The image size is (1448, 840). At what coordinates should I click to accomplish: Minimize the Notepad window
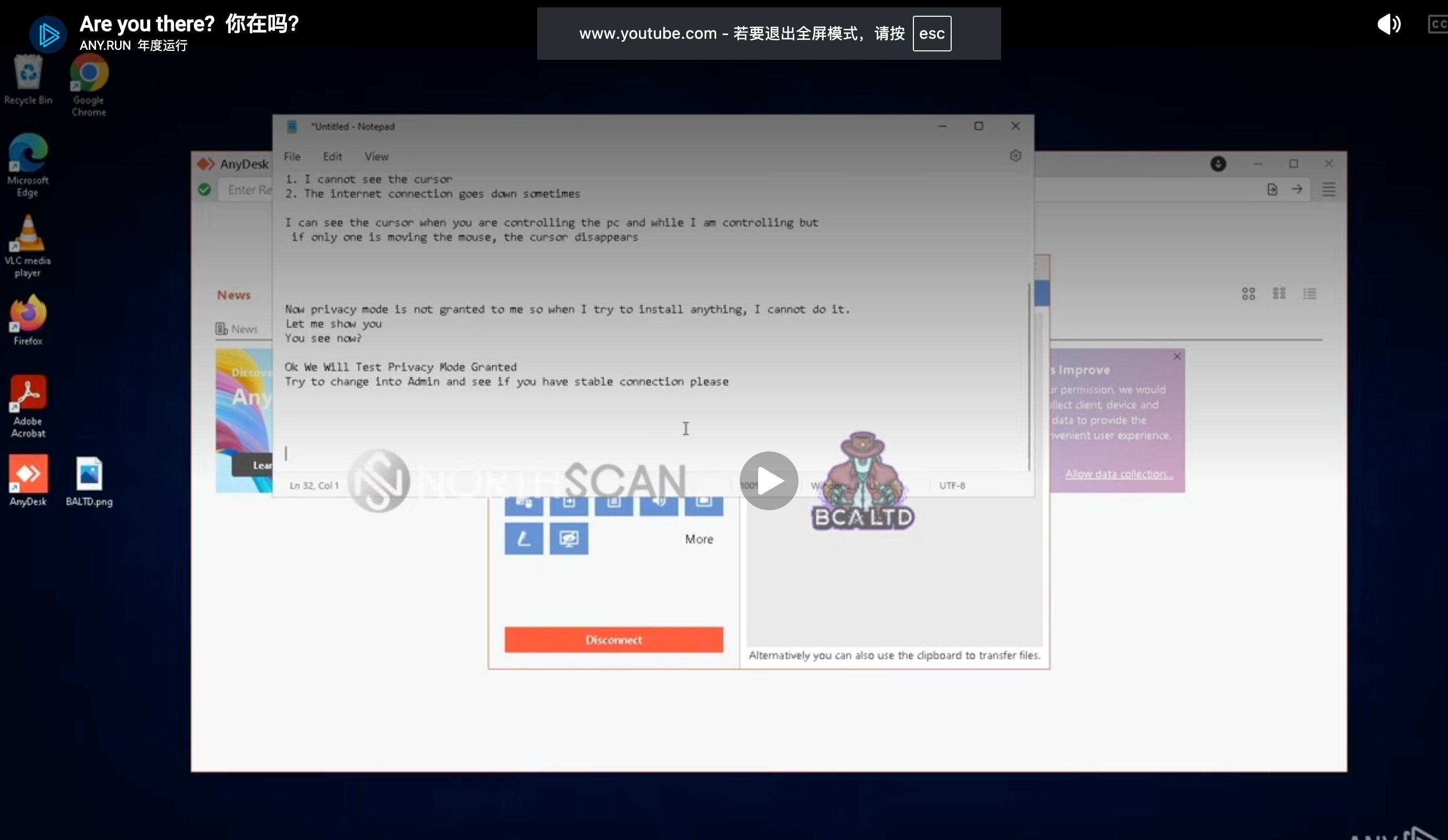coord(942,126)
